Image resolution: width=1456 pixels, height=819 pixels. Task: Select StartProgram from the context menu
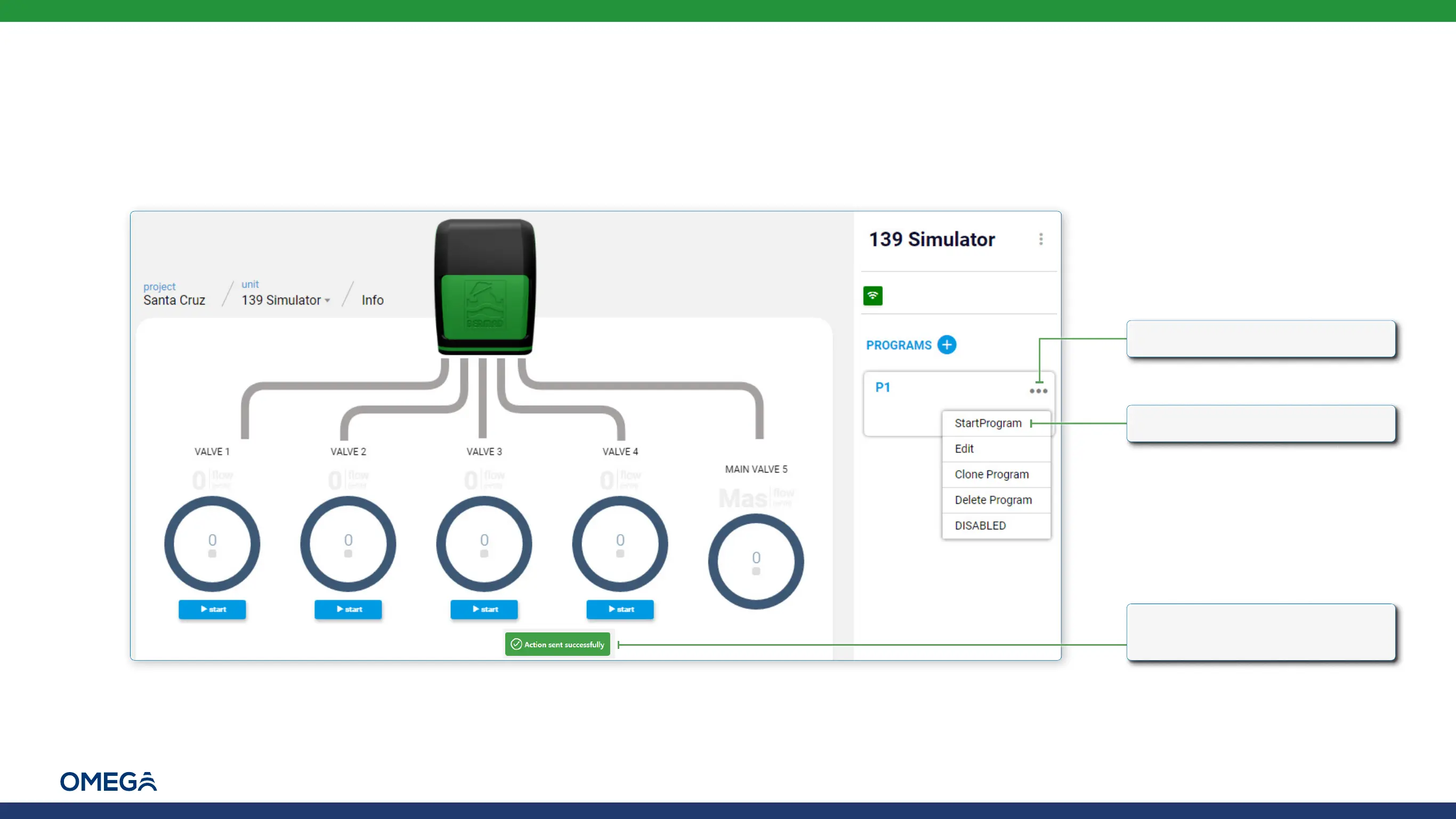click(988, 423)
